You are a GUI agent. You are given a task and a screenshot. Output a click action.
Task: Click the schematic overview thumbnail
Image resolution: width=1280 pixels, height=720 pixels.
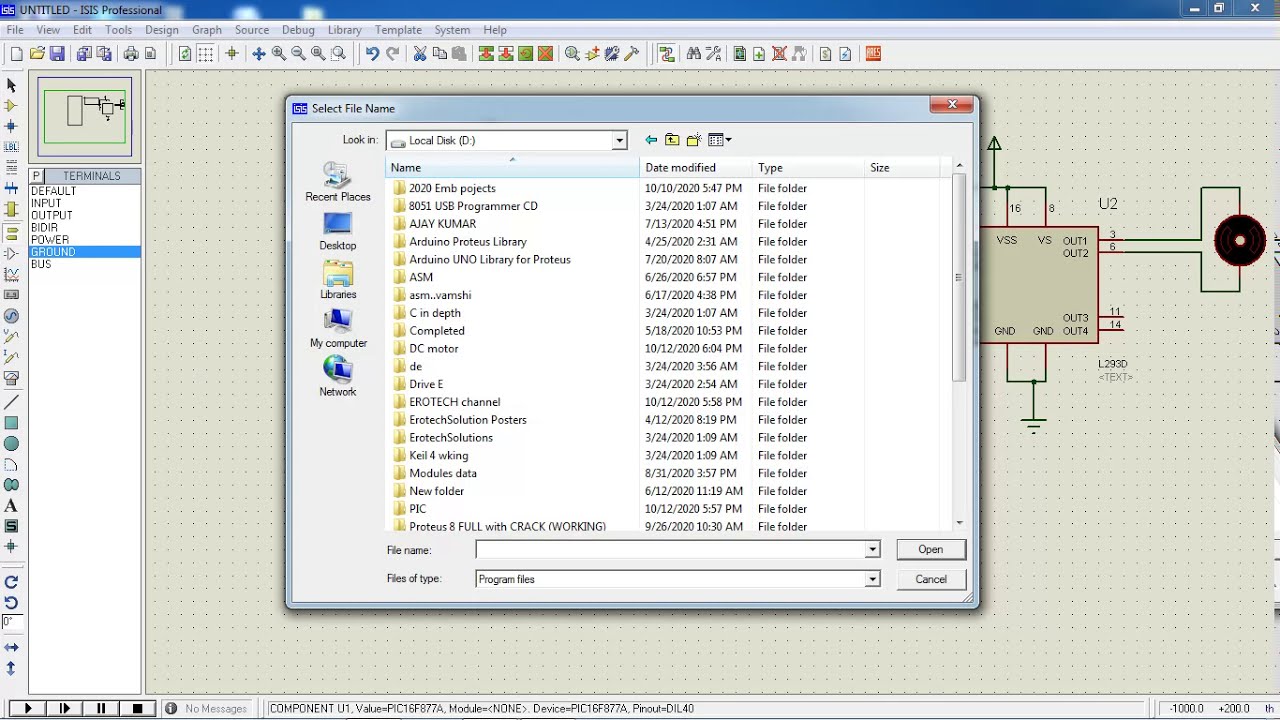pyautogui.click(x=85, y=116)
